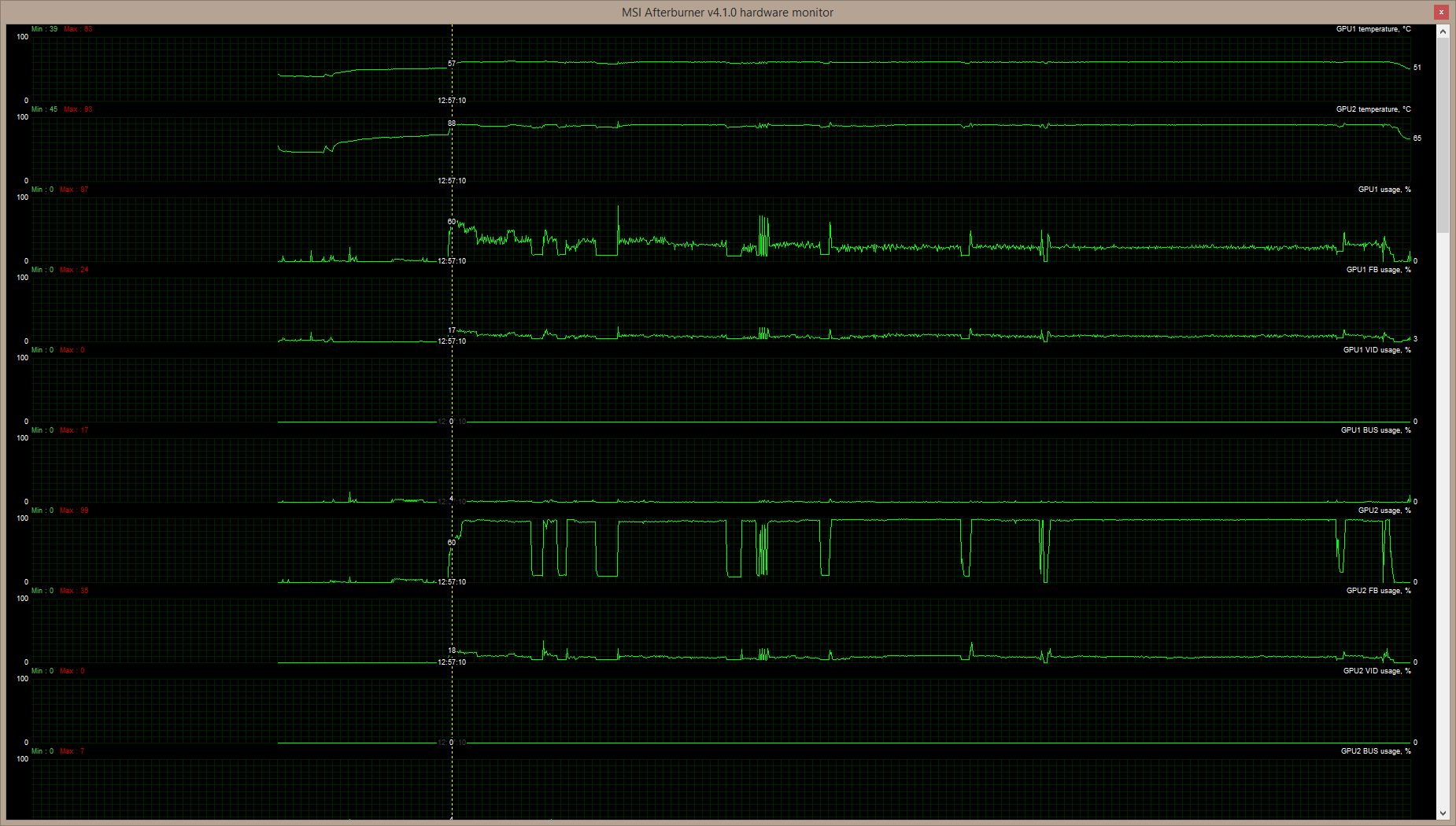This screenshot has width=1456, height=826.
Task: Click marker value 57 on GPU1 temperature graph
Action: (452, 64)
